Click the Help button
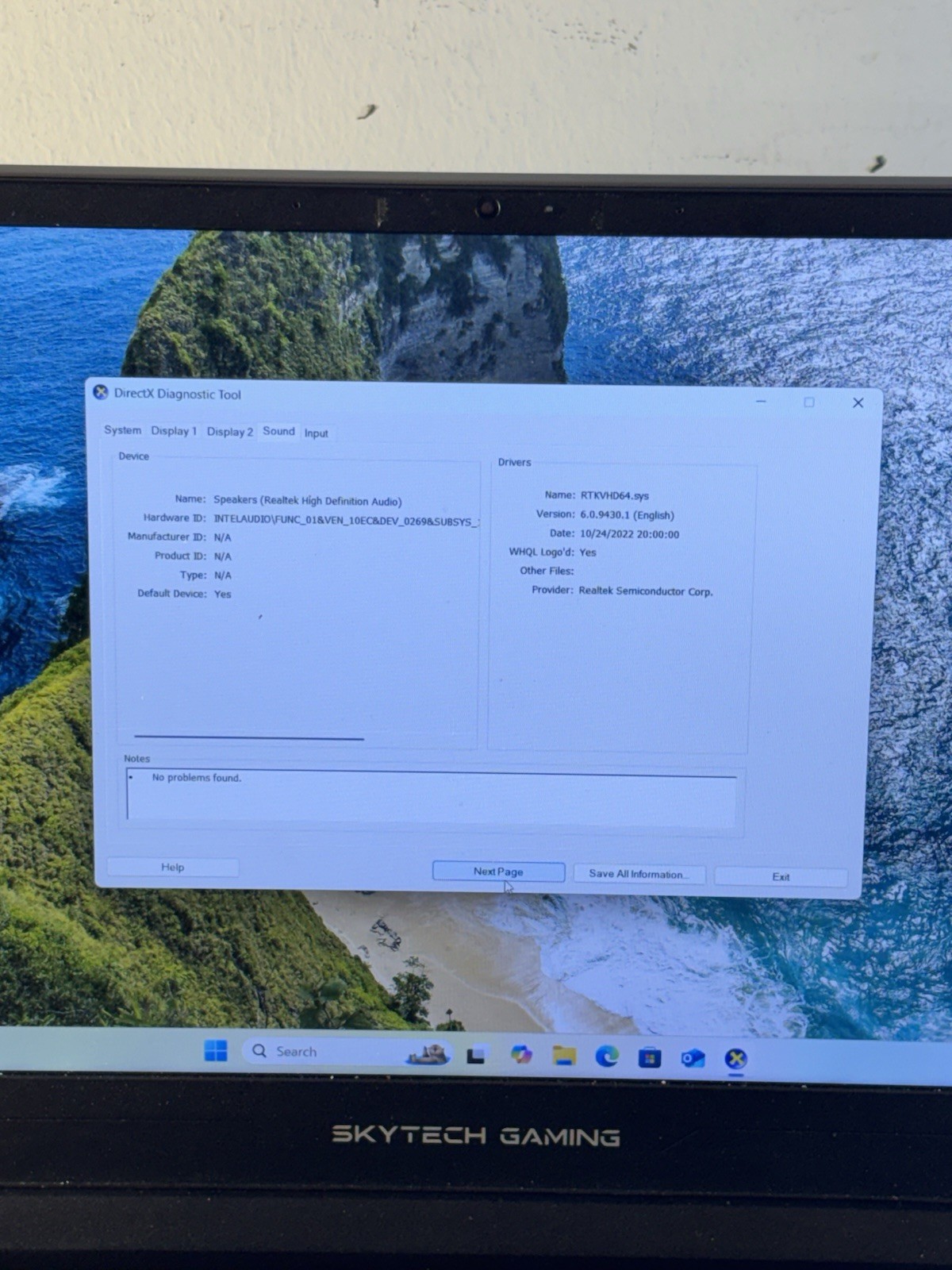952x1270 pixels. pos(173,867)
